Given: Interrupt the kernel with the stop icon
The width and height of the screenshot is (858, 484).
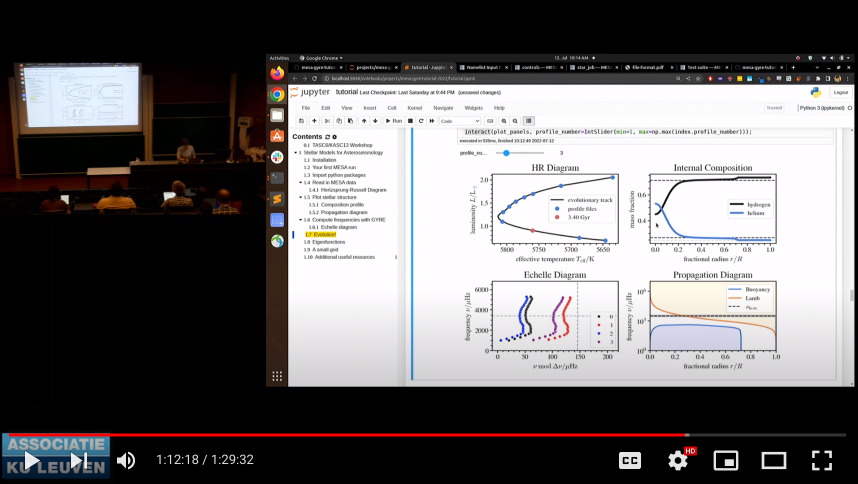Looking at the screenshot, I should (410, 121).
